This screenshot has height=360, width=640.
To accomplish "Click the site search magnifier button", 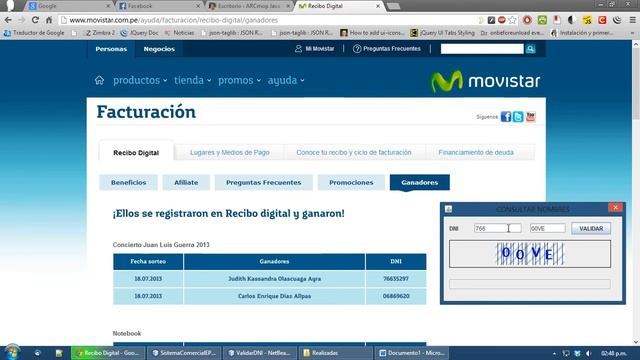I will click(x=531, y=49).
